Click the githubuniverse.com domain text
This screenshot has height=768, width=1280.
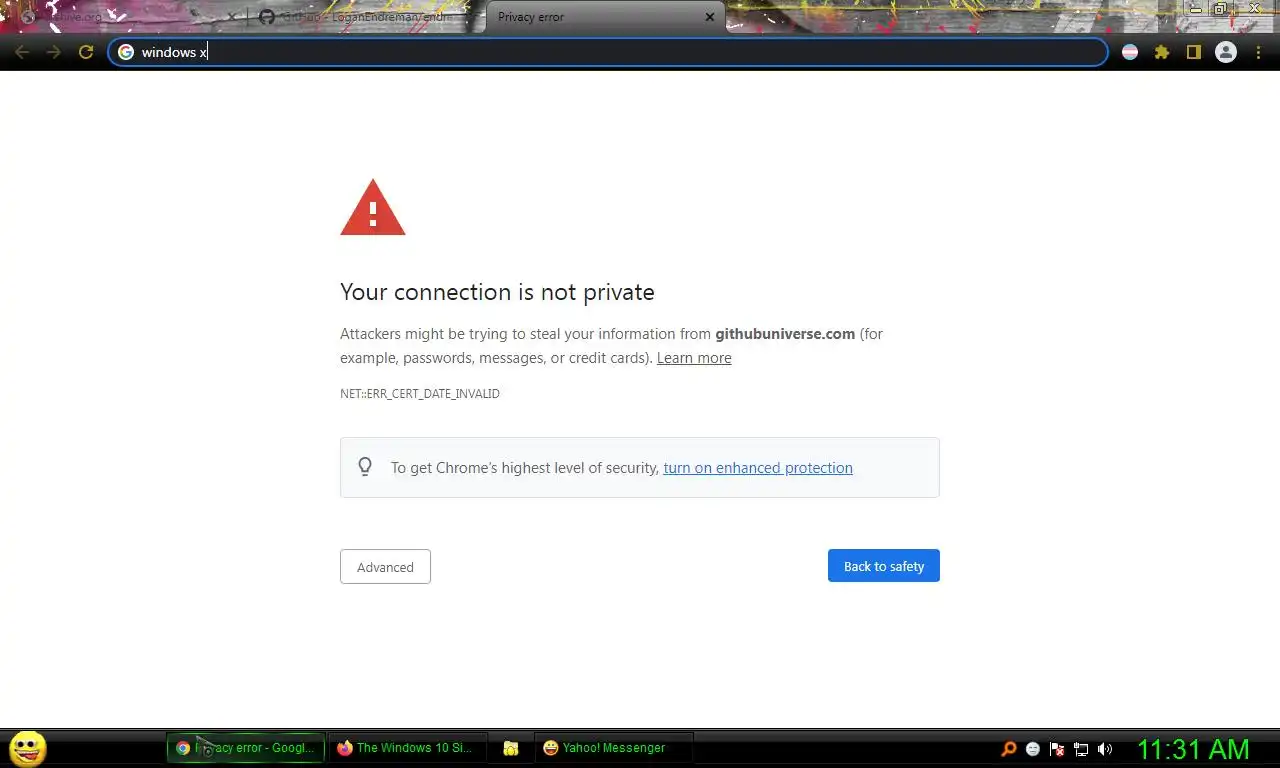785,334
